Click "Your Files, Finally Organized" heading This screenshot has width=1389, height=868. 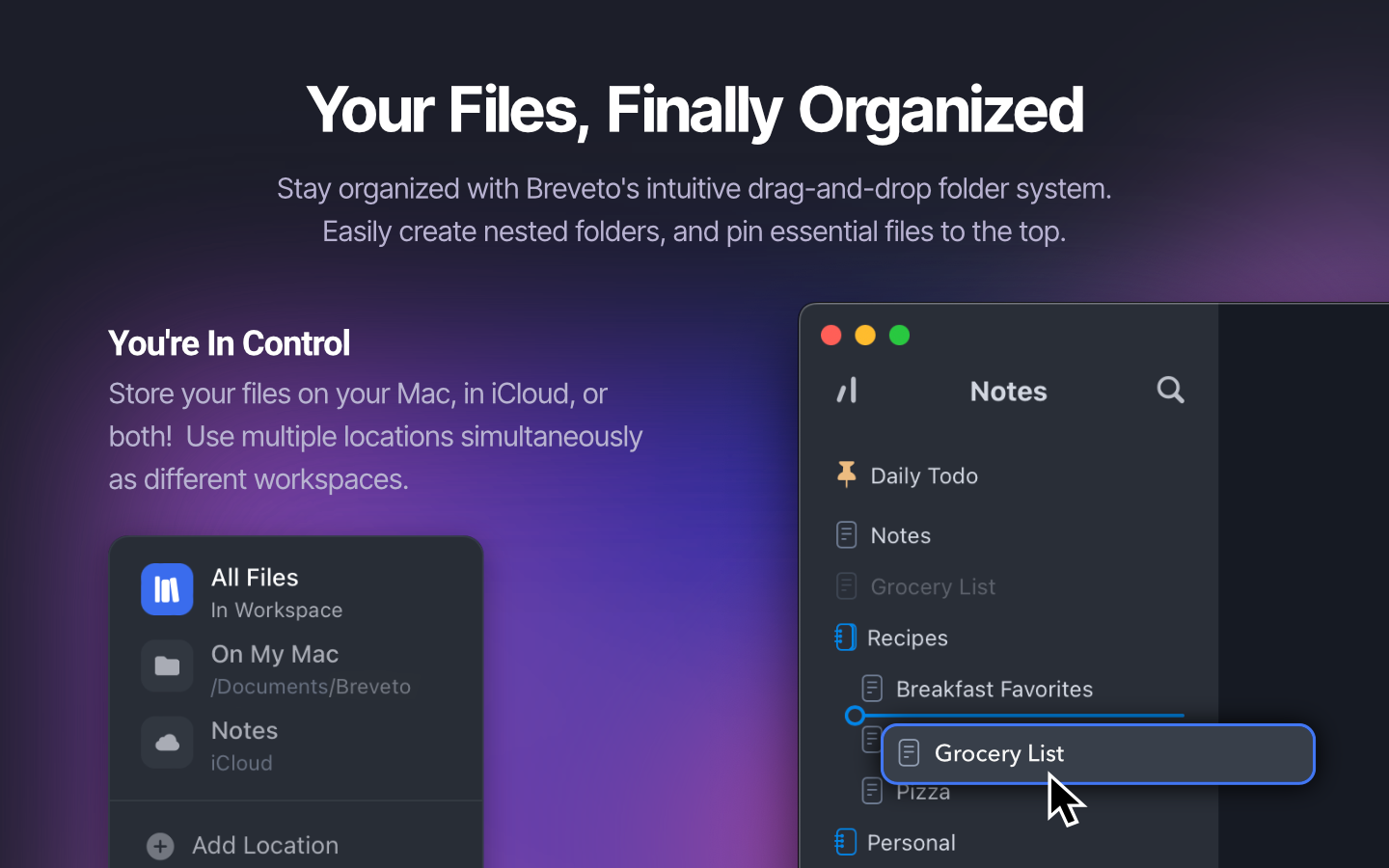click(x=694, y=110)
